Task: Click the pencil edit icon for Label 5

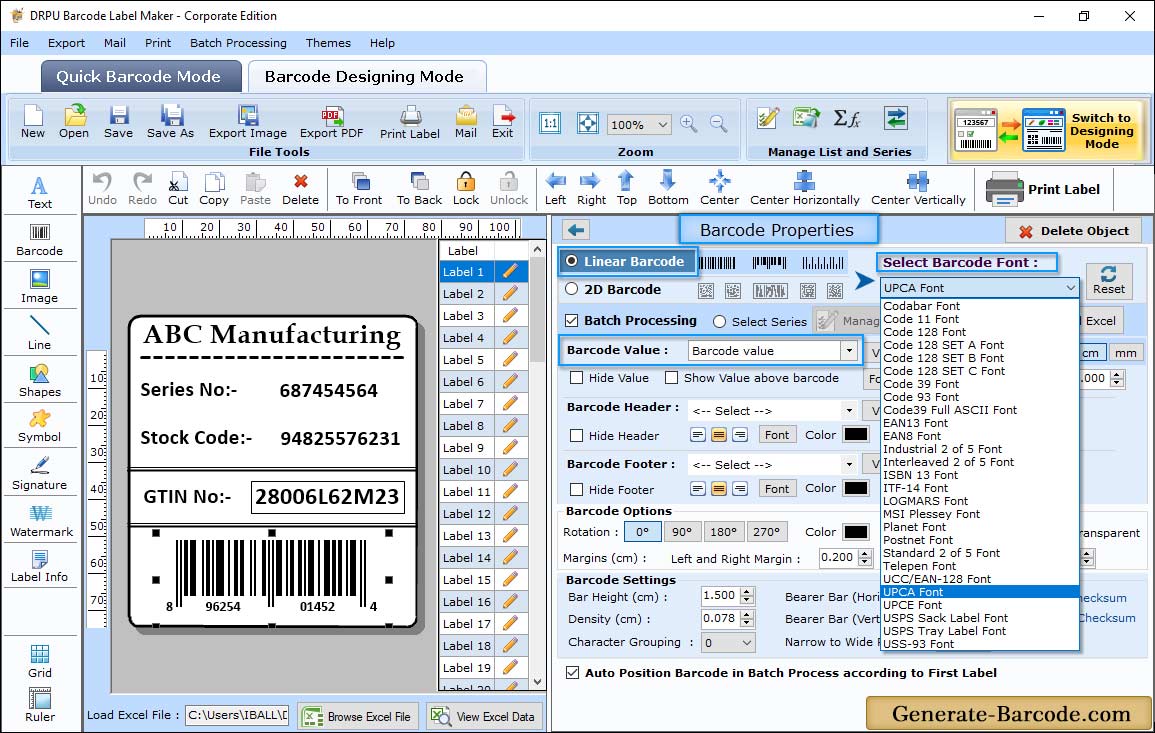Action: click(x=510, y=360)
